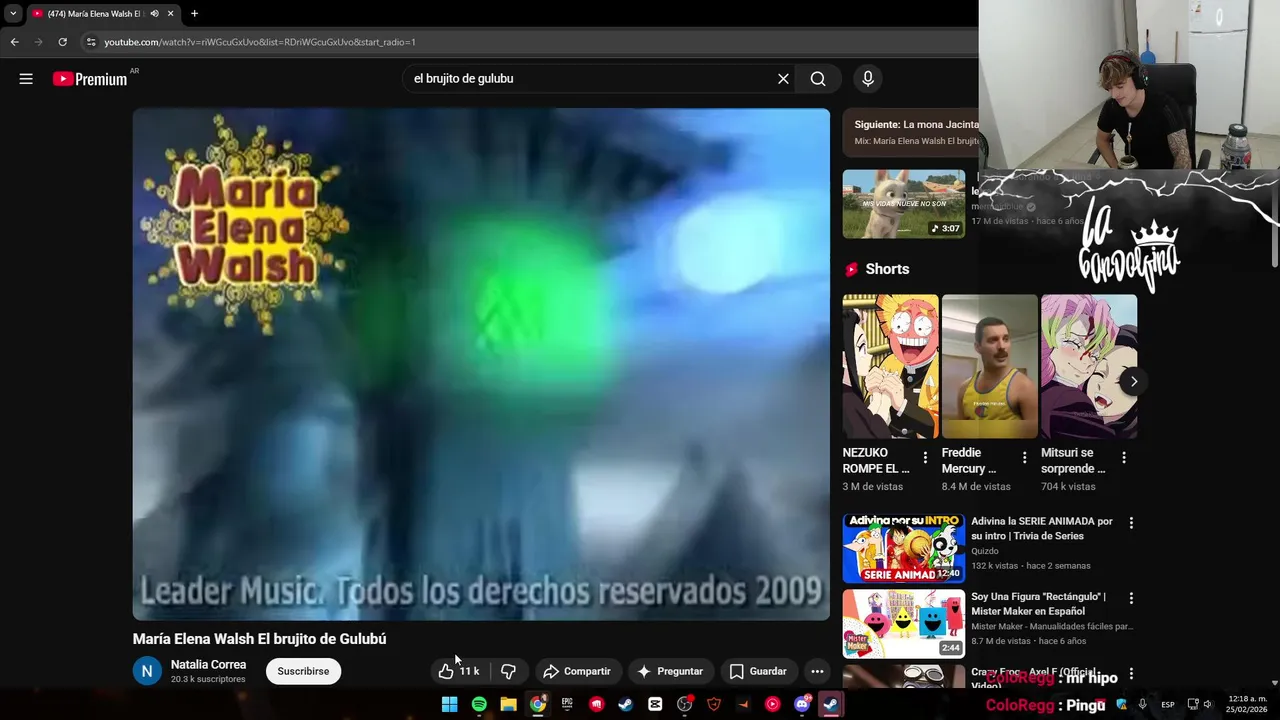The height and width of the screenshot is (720, 1280).
Task: Save video with Guardar button
Action: pos(757,671)
